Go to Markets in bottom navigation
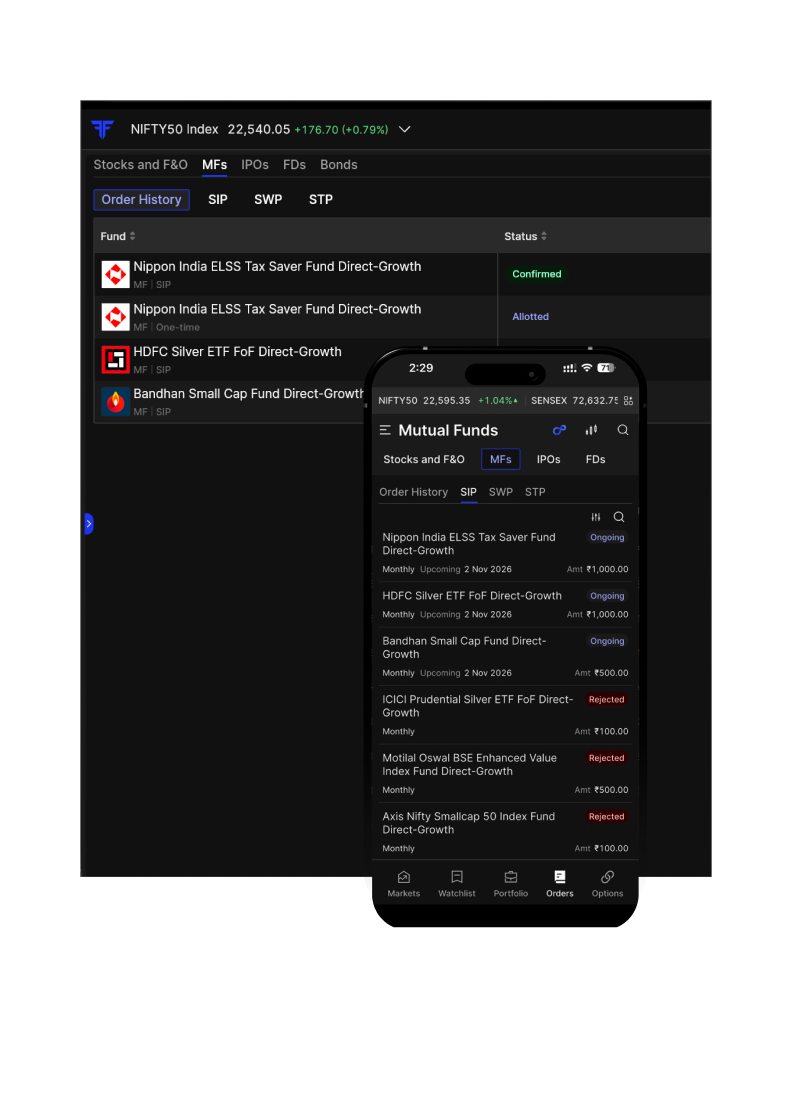The width and height of the screenshot is (792, 1120). (403, 884)
